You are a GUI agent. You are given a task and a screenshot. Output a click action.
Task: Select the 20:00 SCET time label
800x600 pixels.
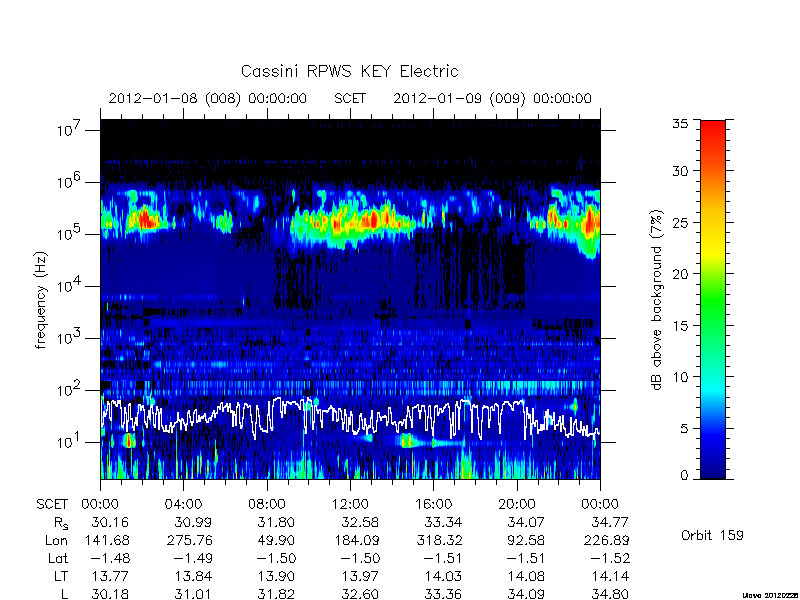(x=517, y=505)
